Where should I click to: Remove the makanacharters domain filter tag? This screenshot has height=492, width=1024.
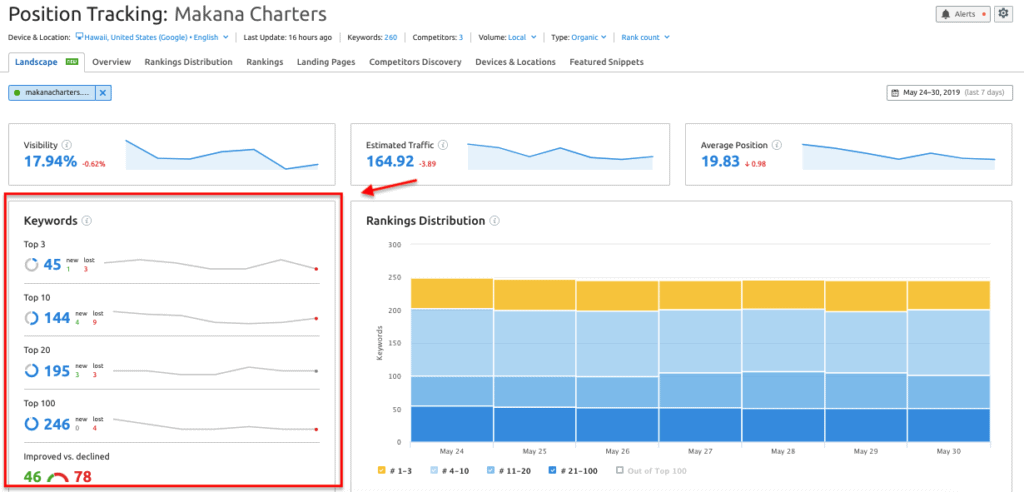pyautogui.click(x=103, y=93)
